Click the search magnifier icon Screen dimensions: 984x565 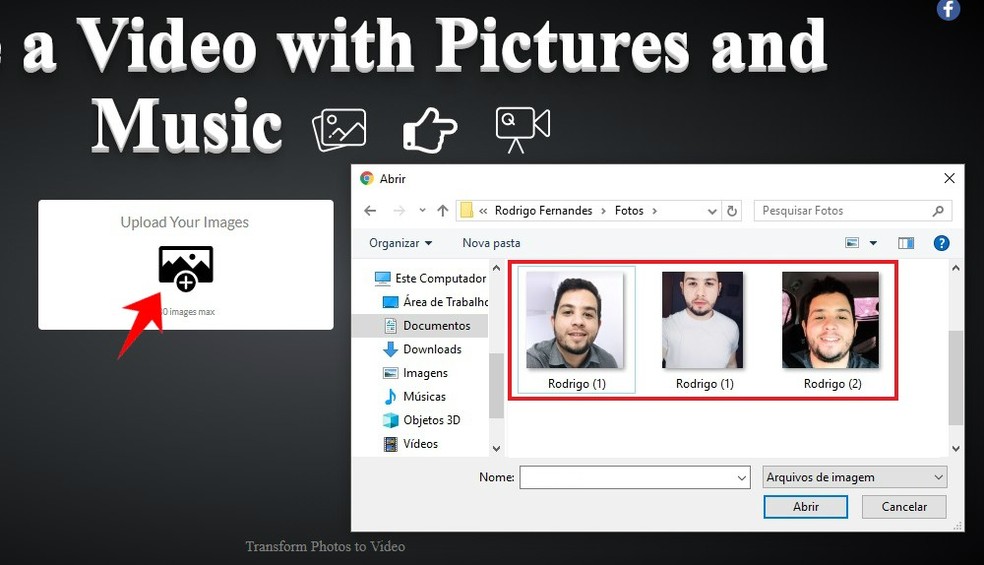point(938,211)
